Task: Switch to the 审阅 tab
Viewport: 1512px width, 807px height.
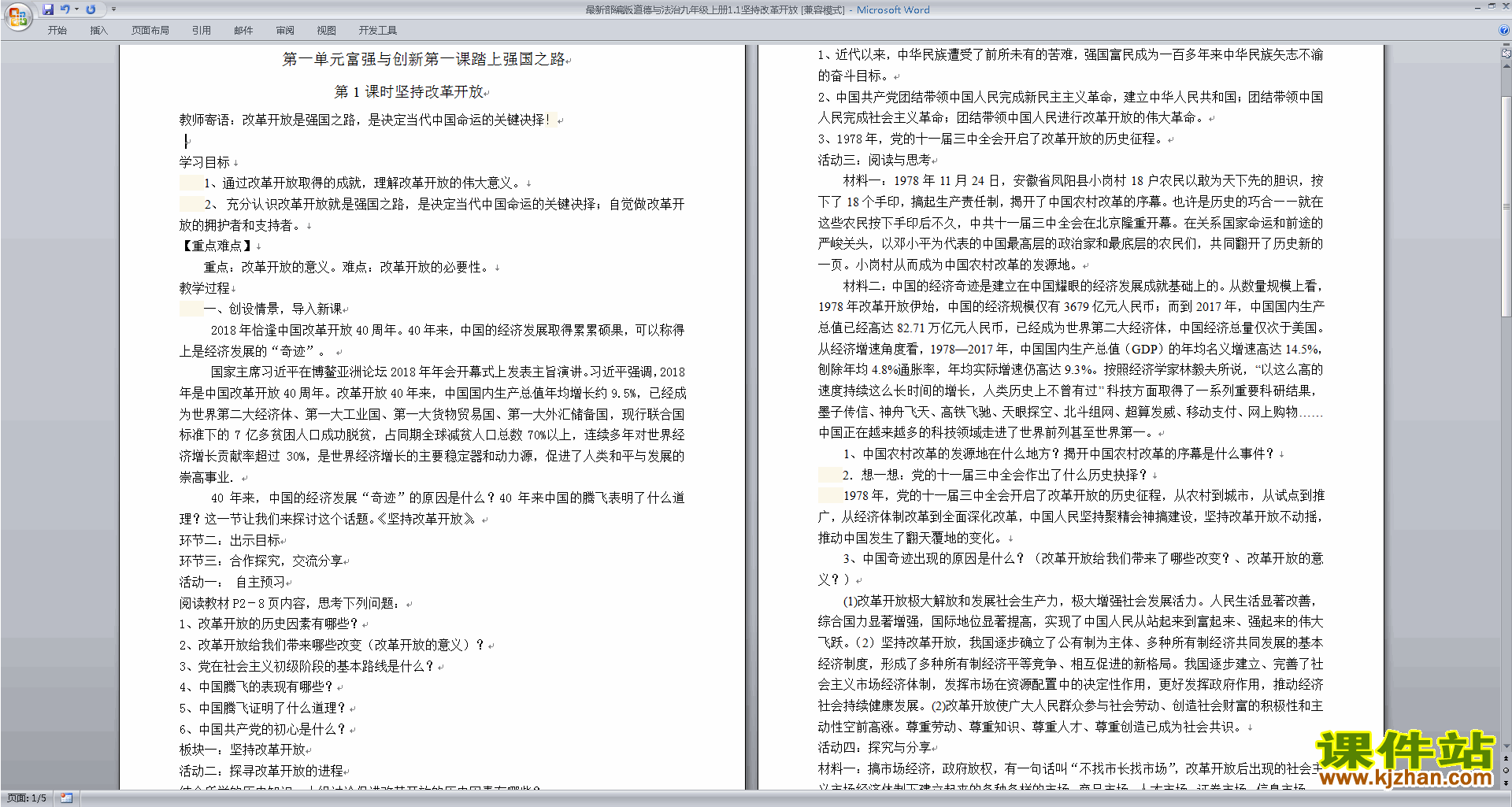Action: (x=285, y=31)
